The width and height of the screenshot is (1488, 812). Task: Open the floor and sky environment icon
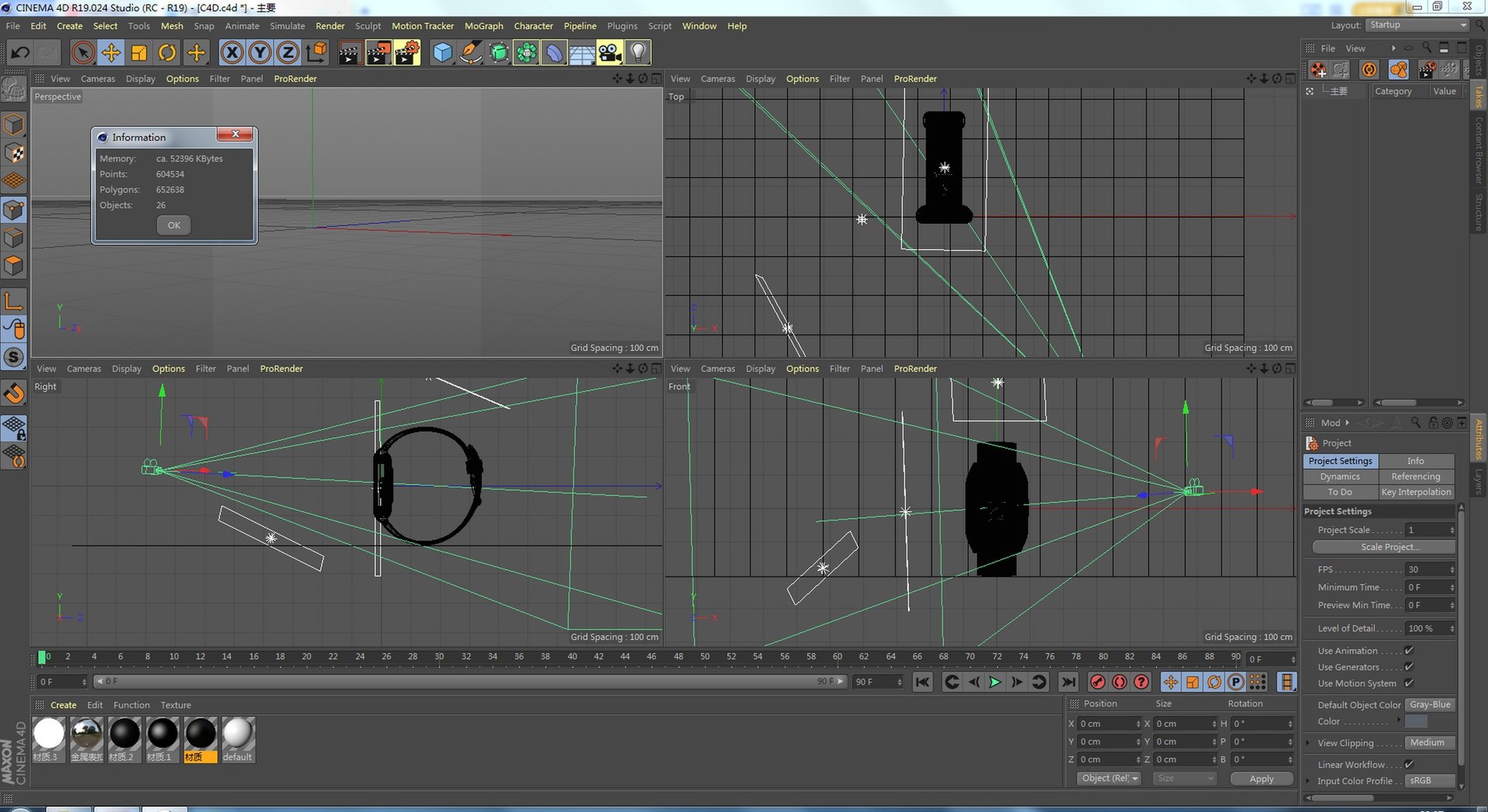(582, 53)
